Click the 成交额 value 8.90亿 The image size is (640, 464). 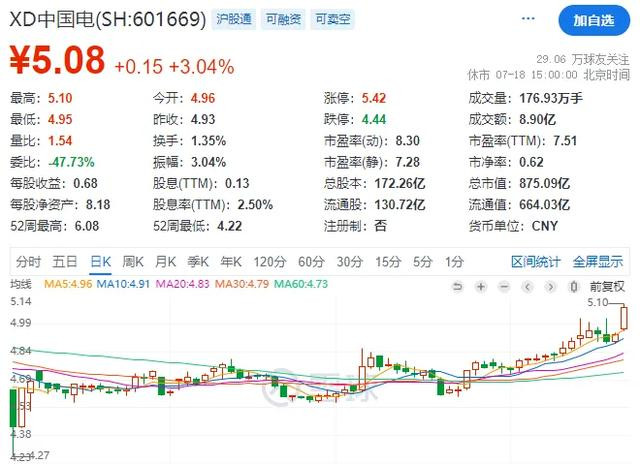538,119
